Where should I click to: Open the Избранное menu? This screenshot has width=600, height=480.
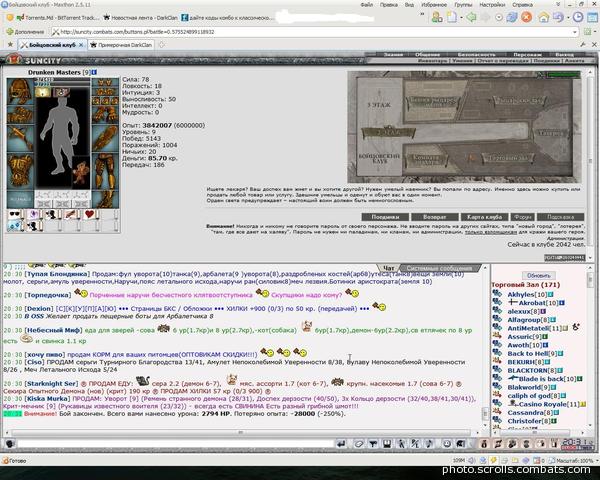[x=434, y=5]
